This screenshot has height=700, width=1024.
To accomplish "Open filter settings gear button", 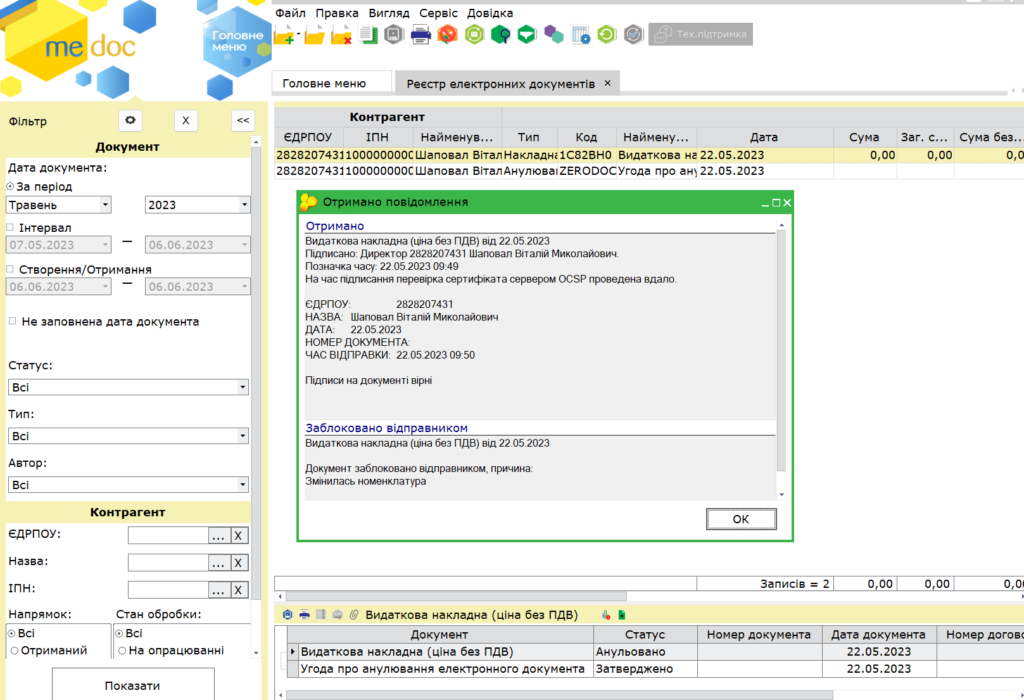I will (x=129, y=121).
